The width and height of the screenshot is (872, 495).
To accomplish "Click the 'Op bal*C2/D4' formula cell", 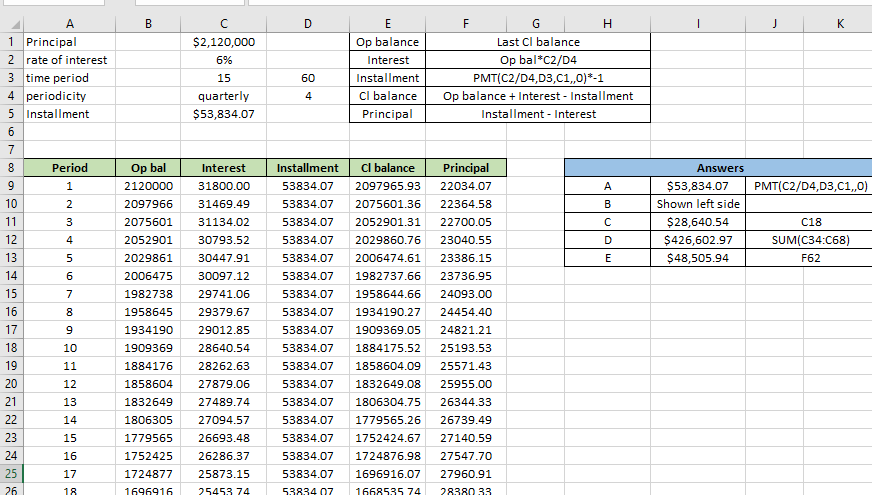I will coord(538,60).
